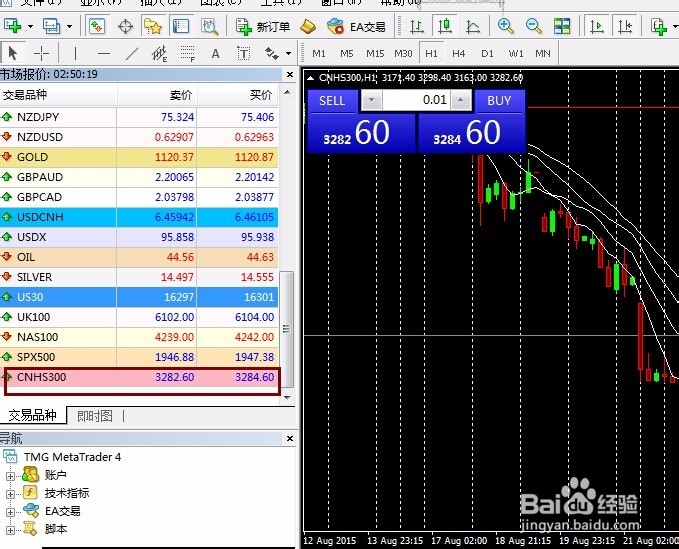Tile chart windows icon
This screenshot has height=549, width=679.
pos(562,26)
